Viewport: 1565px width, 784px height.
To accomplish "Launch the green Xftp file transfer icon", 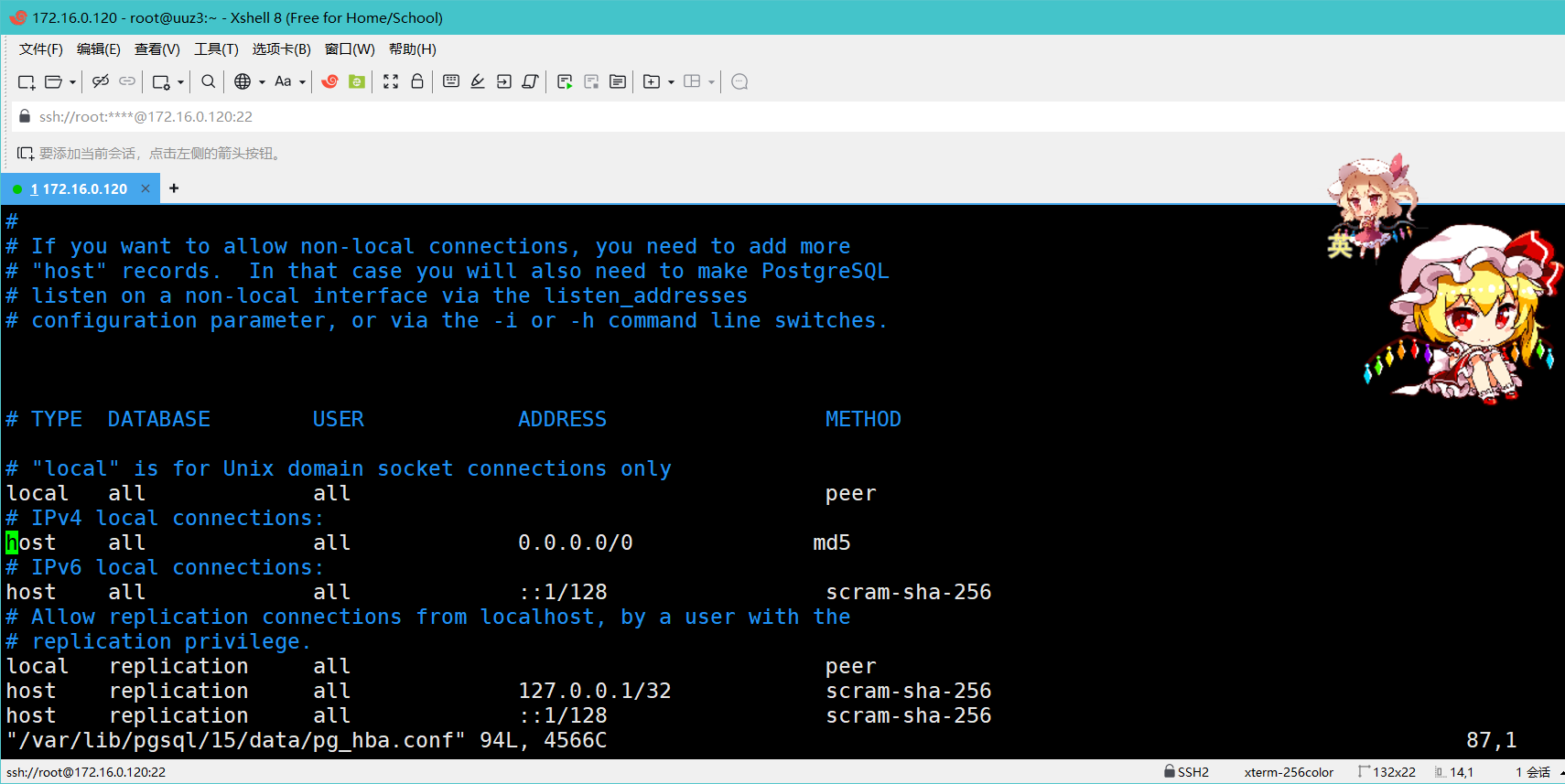I will [x=357, y=81].
